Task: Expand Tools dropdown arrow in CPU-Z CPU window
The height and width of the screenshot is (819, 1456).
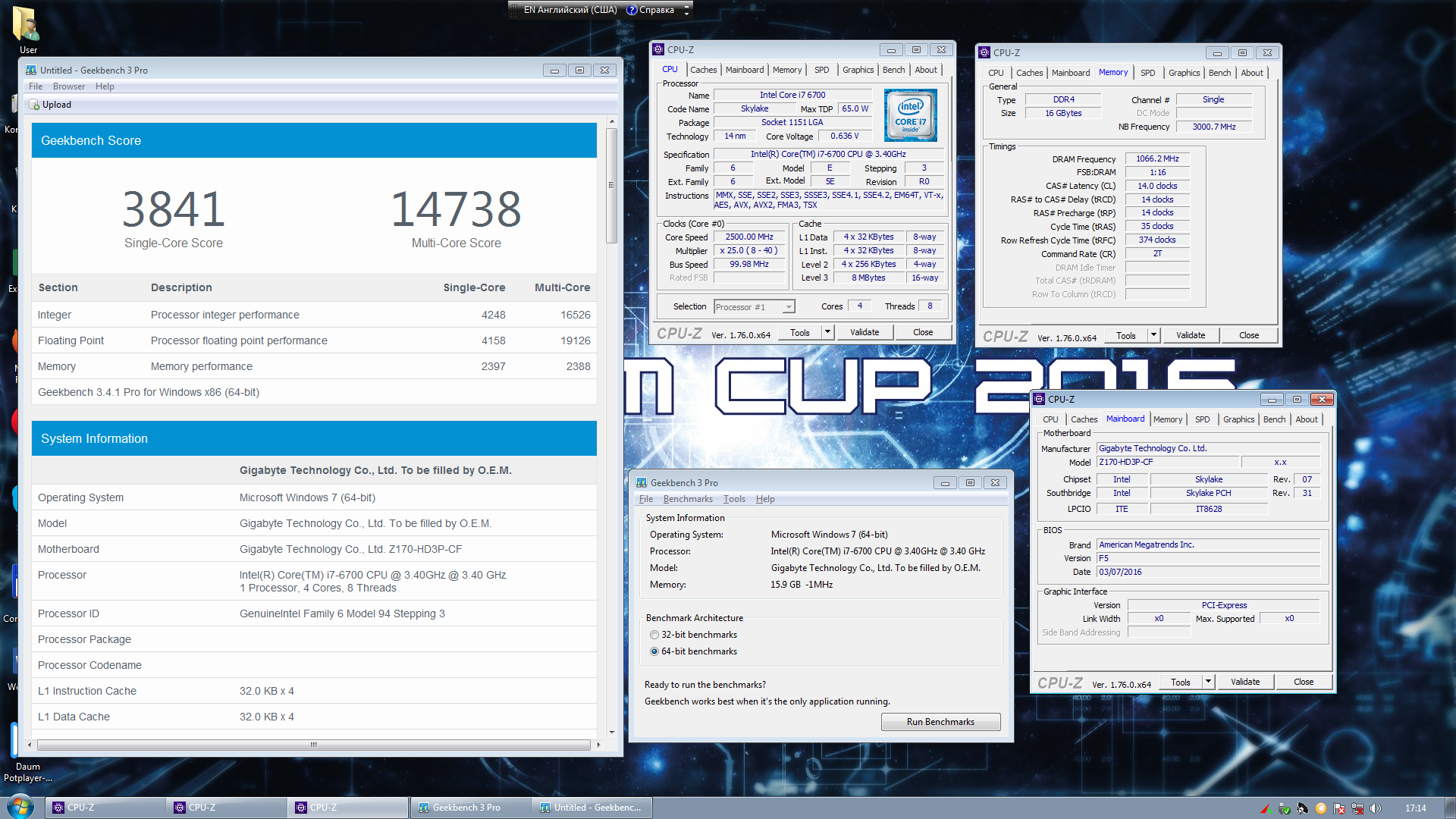Action: (x=827, y=332)
